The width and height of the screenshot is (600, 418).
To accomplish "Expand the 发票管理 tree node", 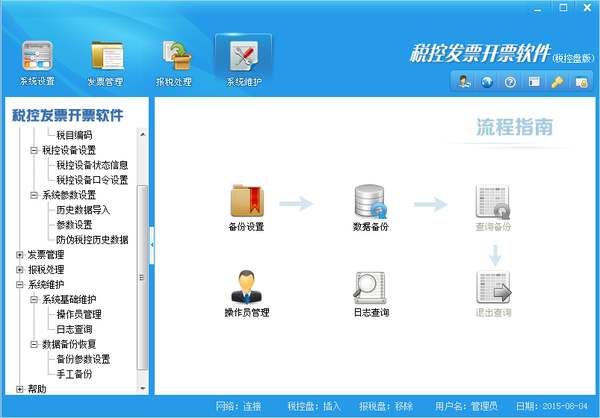I will 20,255.
